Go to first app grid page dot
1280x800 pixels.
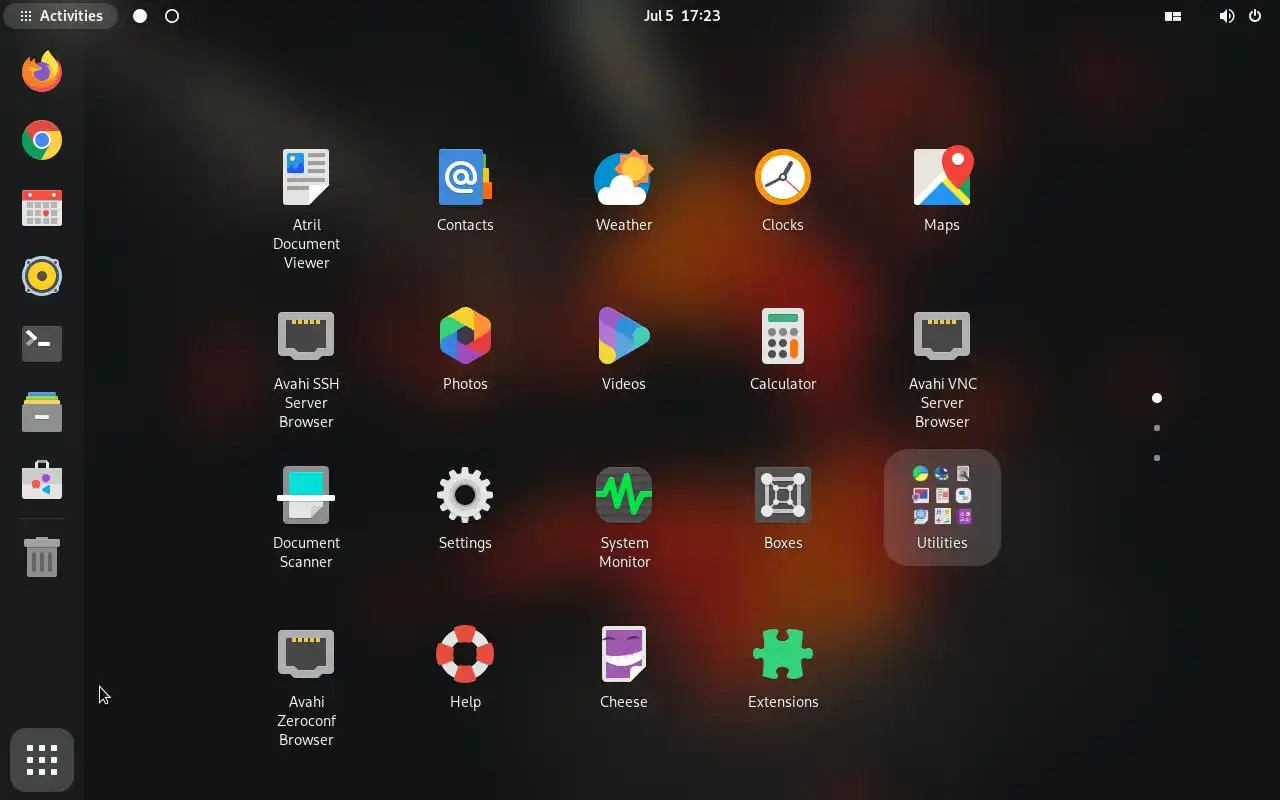pyautogui.click(x=1157, y=398)
